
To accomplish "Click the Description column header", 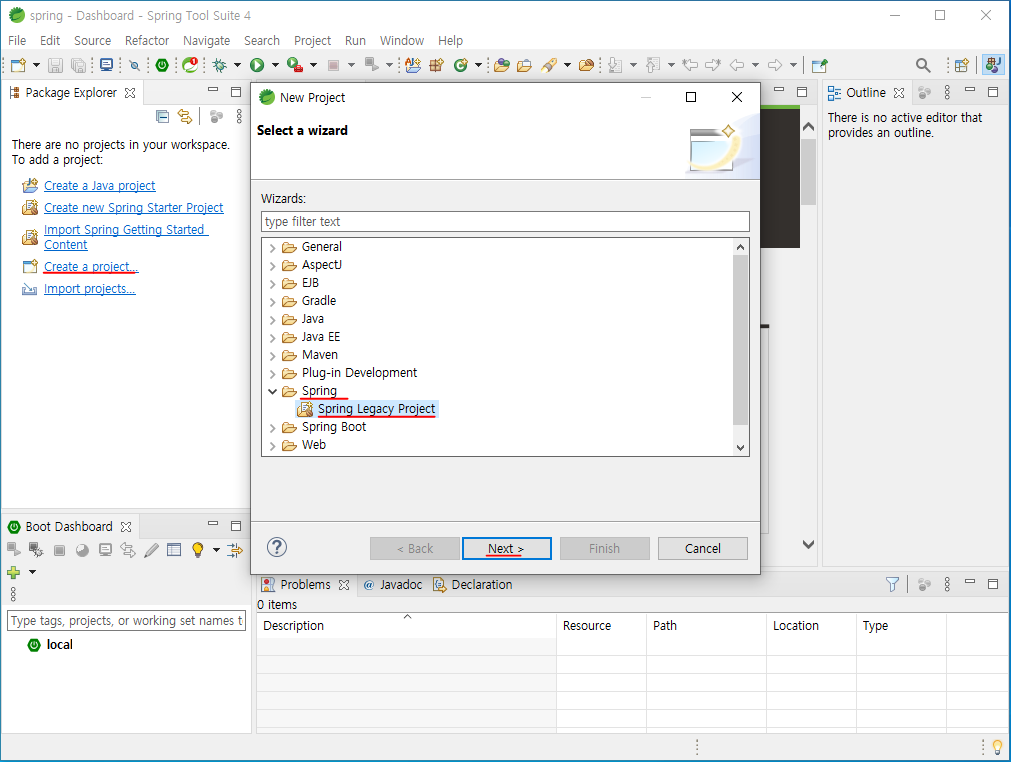I will point(406,625).
